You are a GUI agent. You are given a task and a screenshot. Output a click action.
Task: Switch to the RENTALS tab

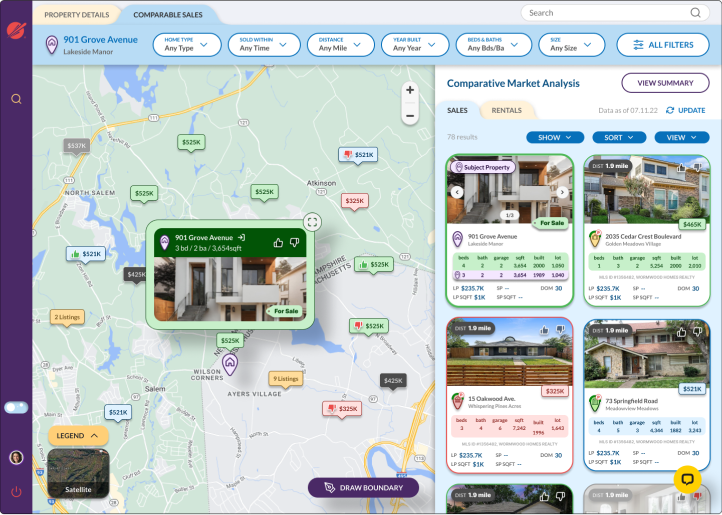507,111
